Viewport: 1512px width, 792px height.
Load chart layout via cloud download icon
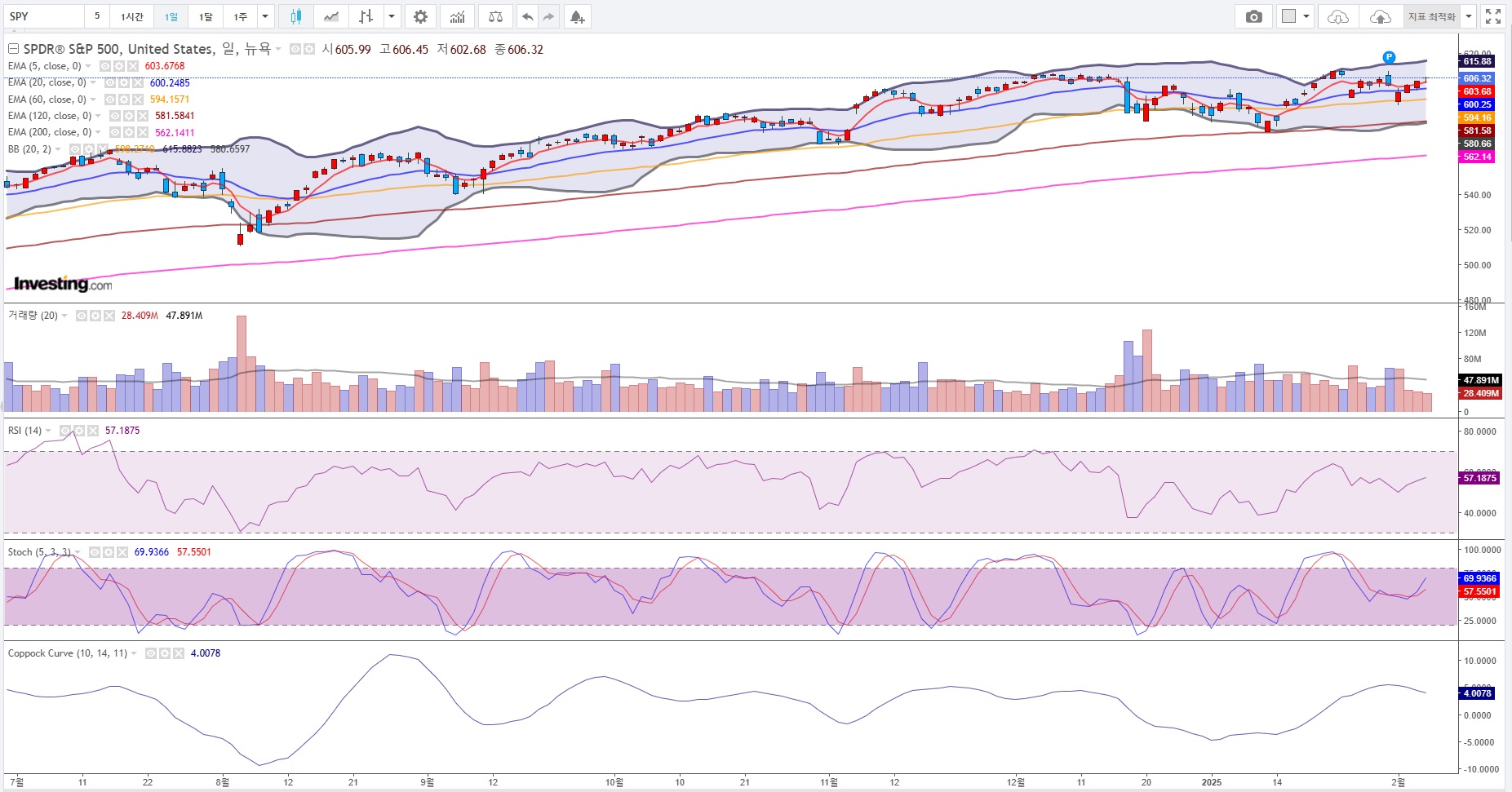click(x=1338, y=16)
